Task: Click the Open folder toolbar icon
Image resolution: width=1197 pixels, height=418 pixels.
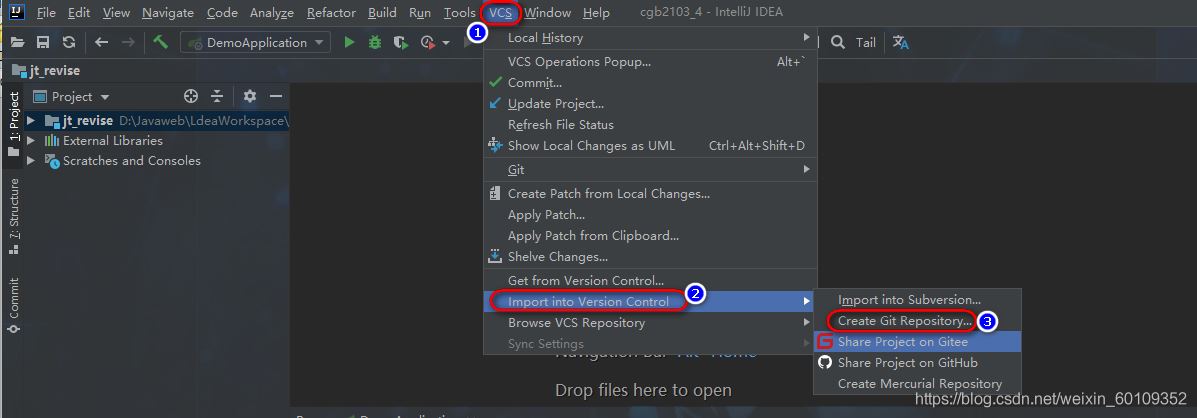Action: click(17, 43)
